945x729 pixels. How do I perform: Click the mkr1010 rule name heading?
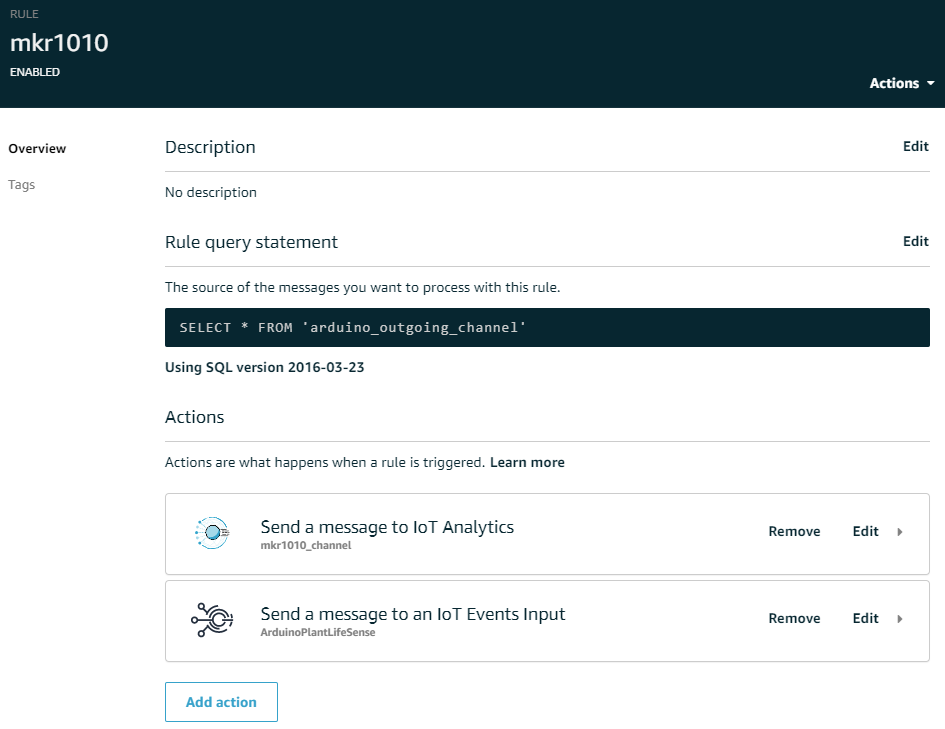[59, 43]
